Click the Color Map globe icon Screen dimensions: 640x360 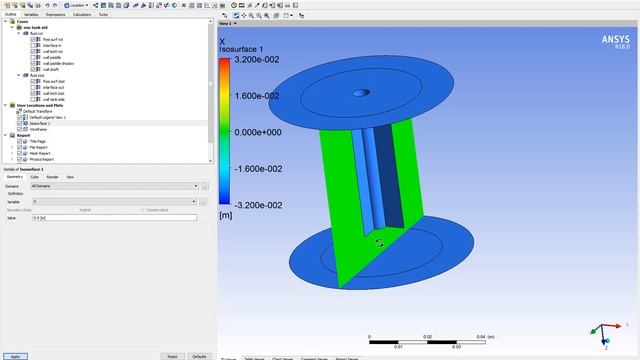(x=174, y=5)
